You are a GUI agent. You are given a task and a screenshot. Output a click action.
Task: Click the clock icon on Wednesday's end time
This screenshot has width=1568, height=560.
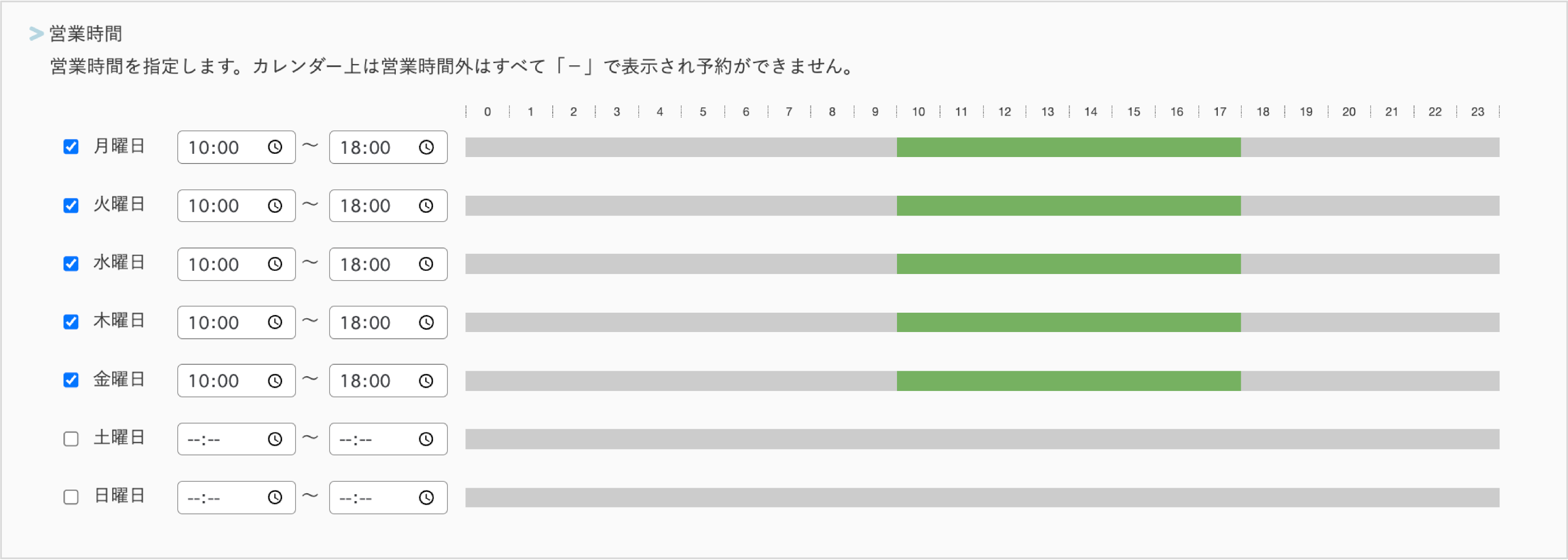[x=427, y=264]
